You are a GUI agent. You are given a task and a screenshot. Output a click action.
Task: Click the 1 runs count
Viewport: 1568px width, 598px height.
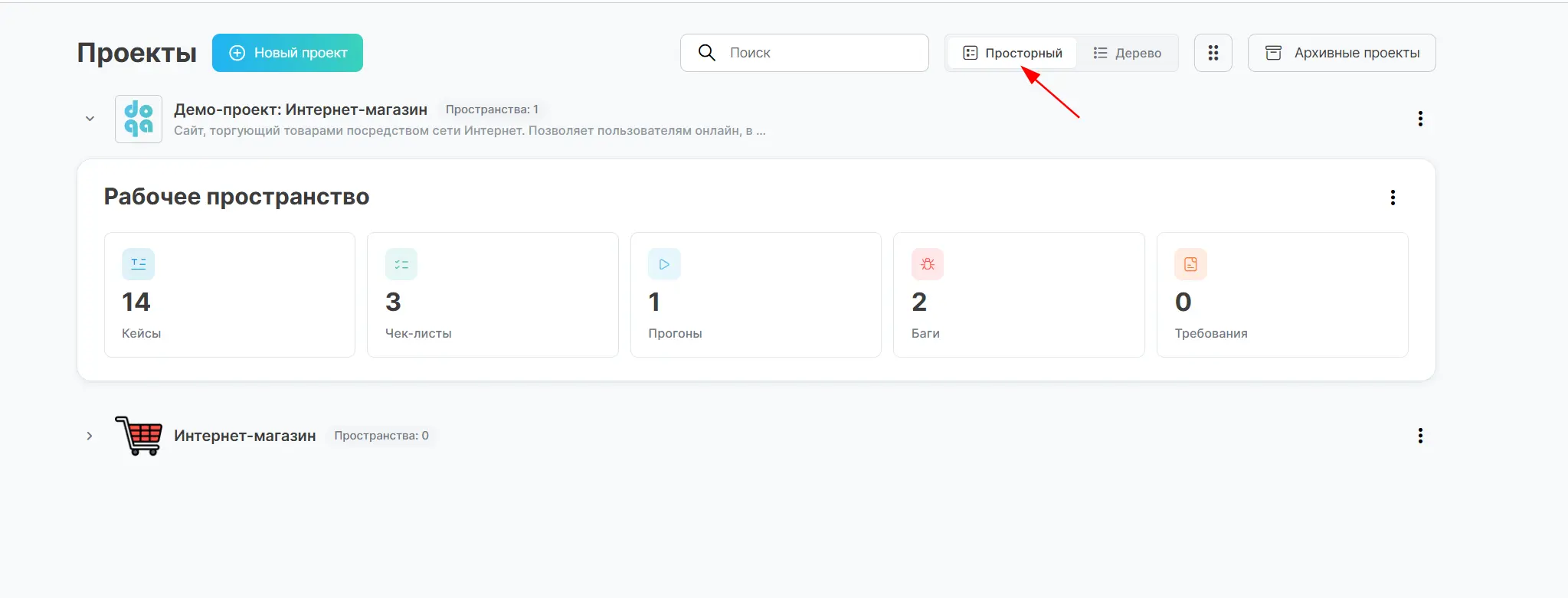[654, 302]
